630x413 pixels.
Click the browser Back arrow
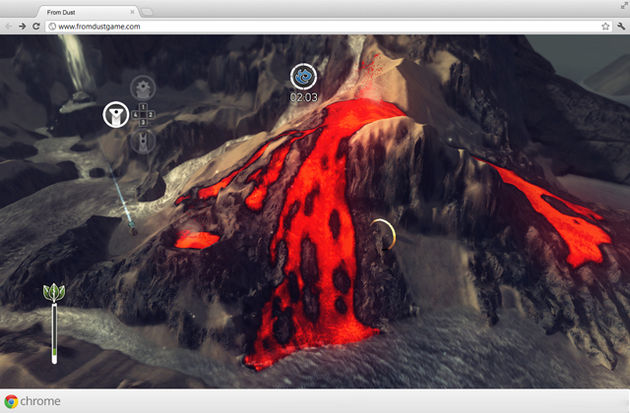pyautogui.click(x=9, y=26)
